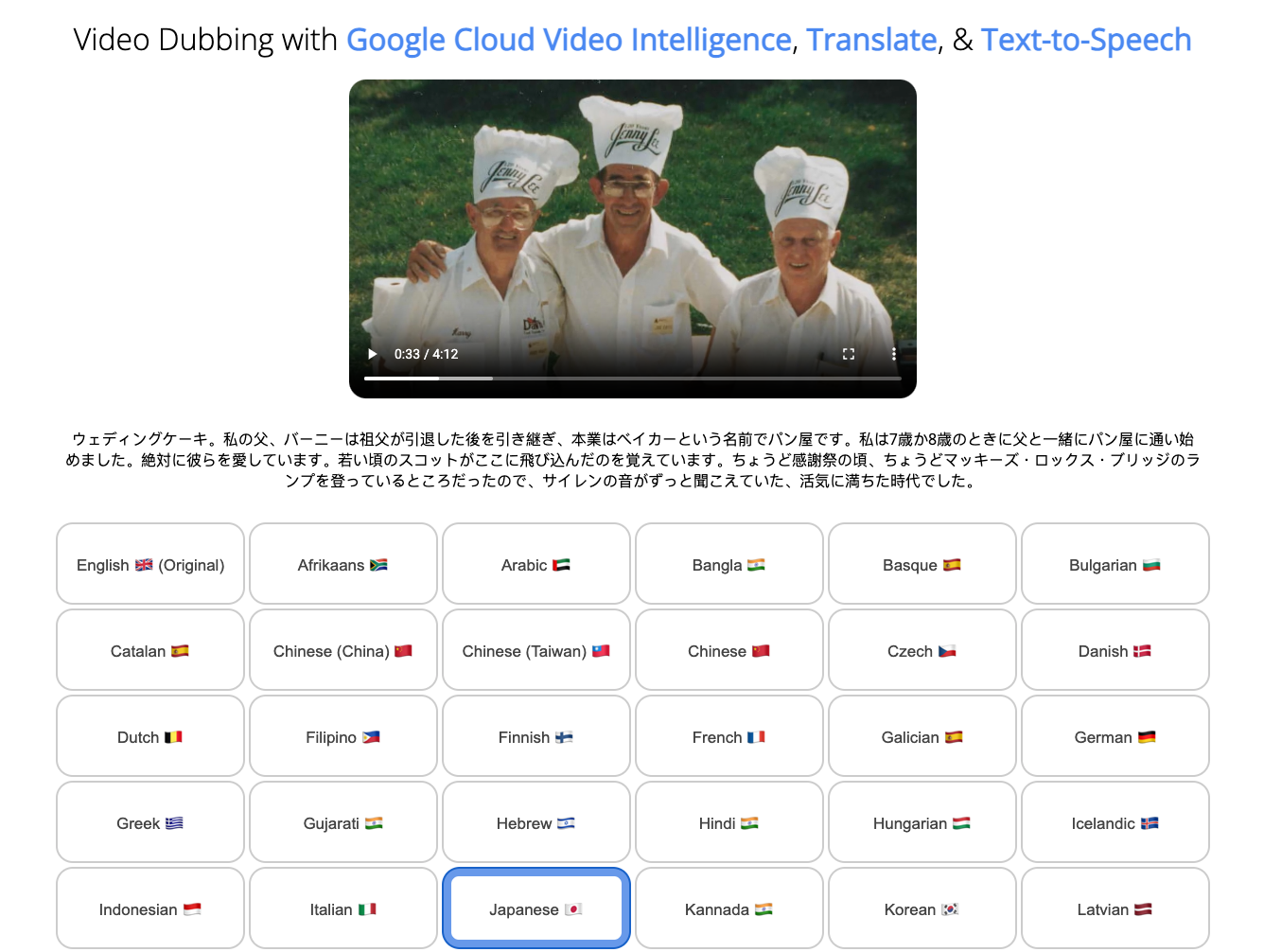Select Kannada language
The image size is (1264, 952).
[x=729, y=908]
